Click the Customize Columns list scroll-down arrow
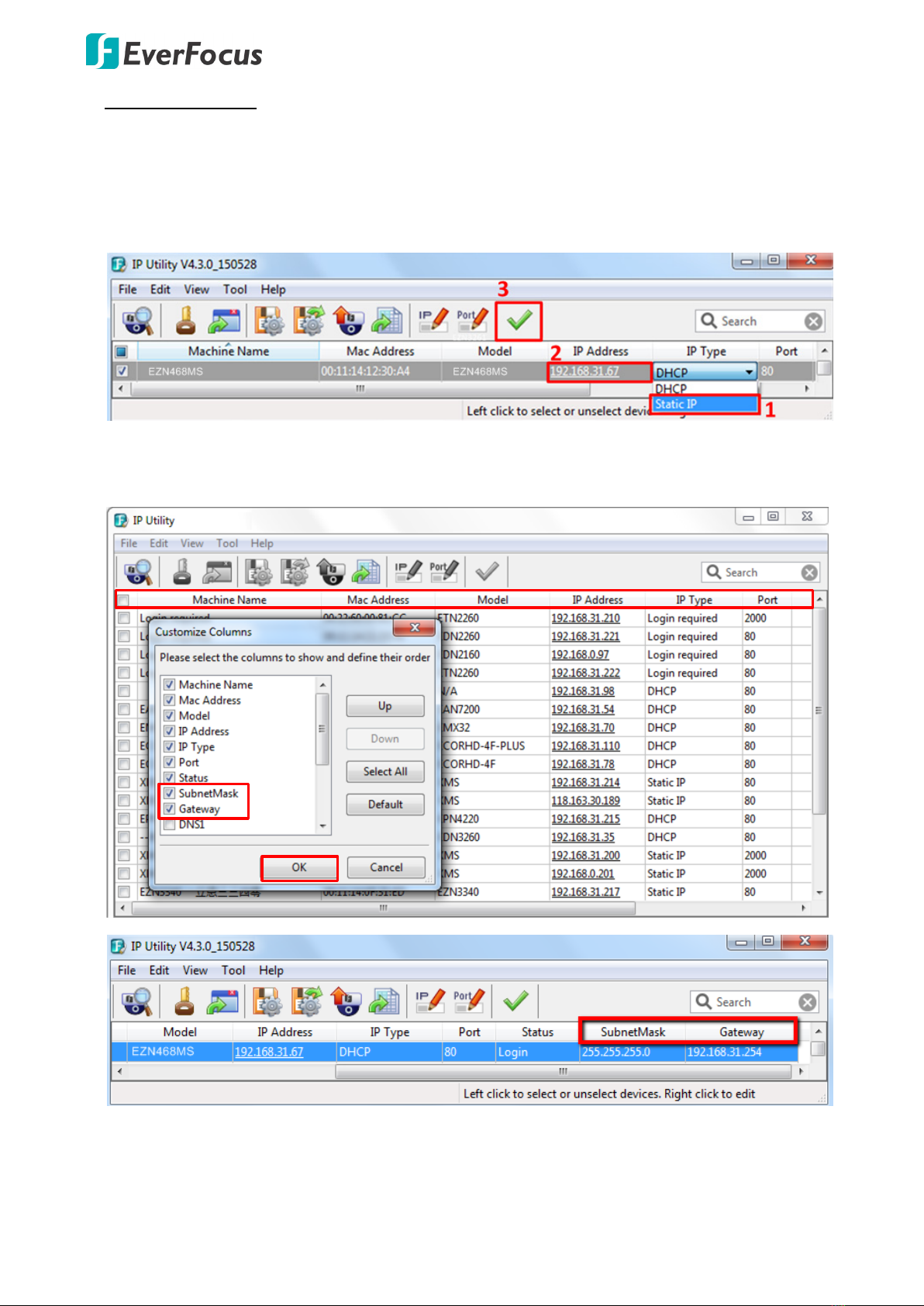Viewport: 924px width, 1306px height. tap(323, 827)
